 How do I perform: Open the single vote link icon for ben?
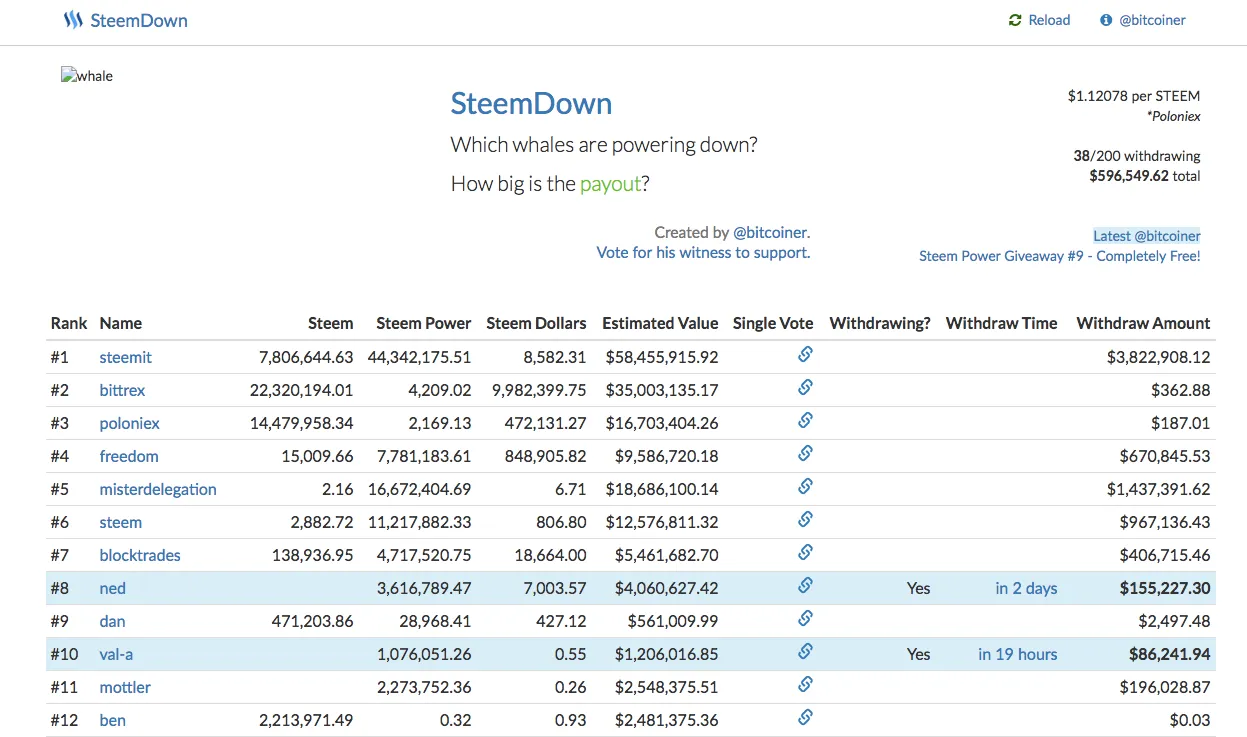(x=805, y=717)
